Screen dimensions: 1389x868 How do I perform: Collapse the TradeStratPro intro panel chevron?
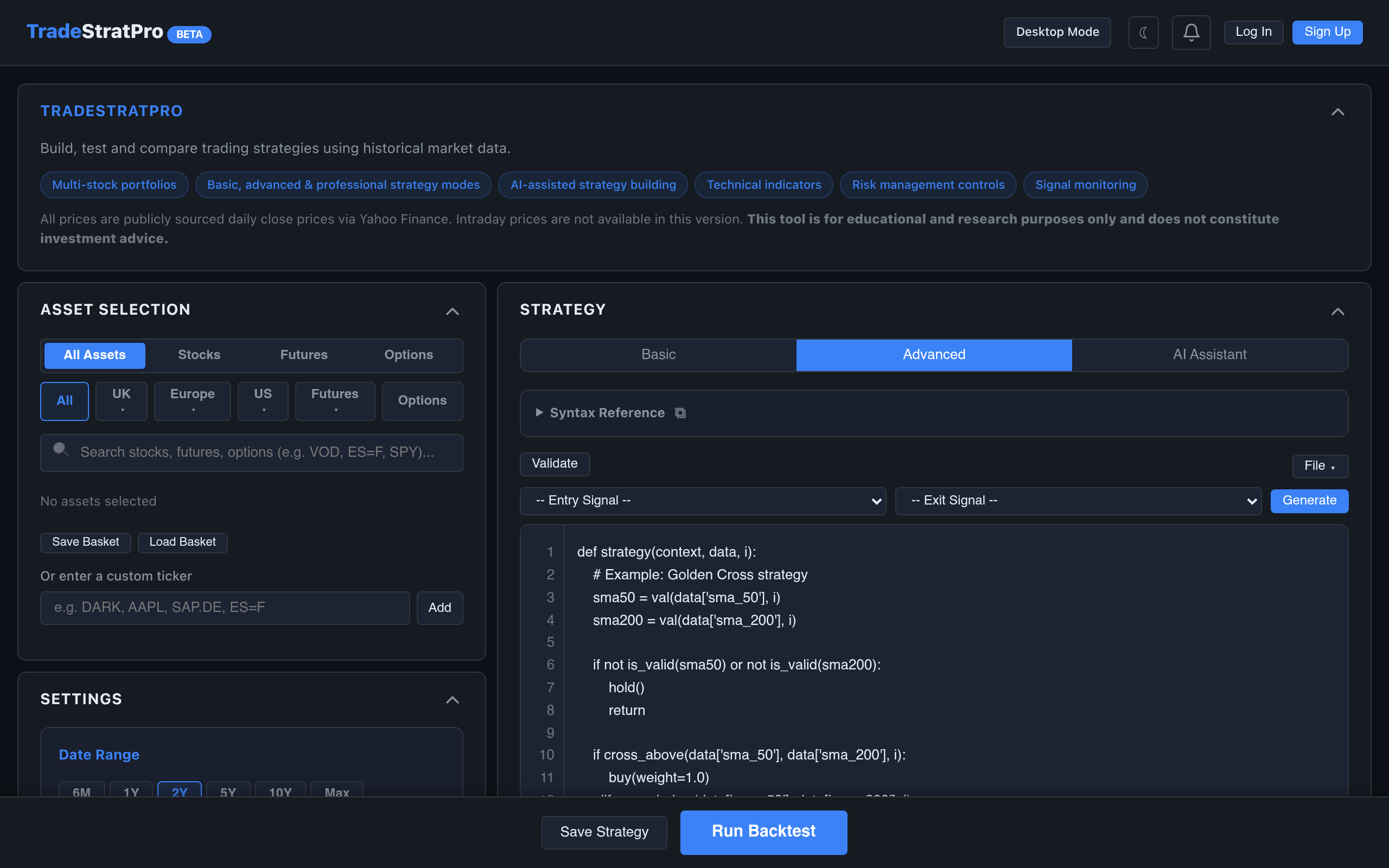[1337, 112]
